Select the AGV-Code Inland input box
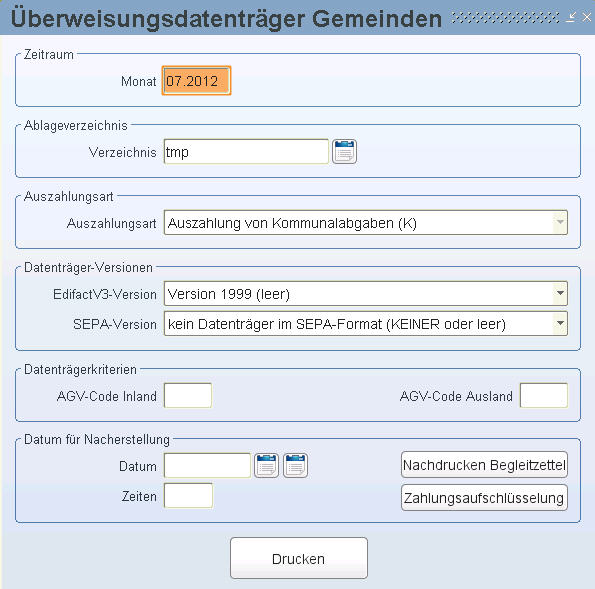The image size is (595, 589). tap(188, 395)
